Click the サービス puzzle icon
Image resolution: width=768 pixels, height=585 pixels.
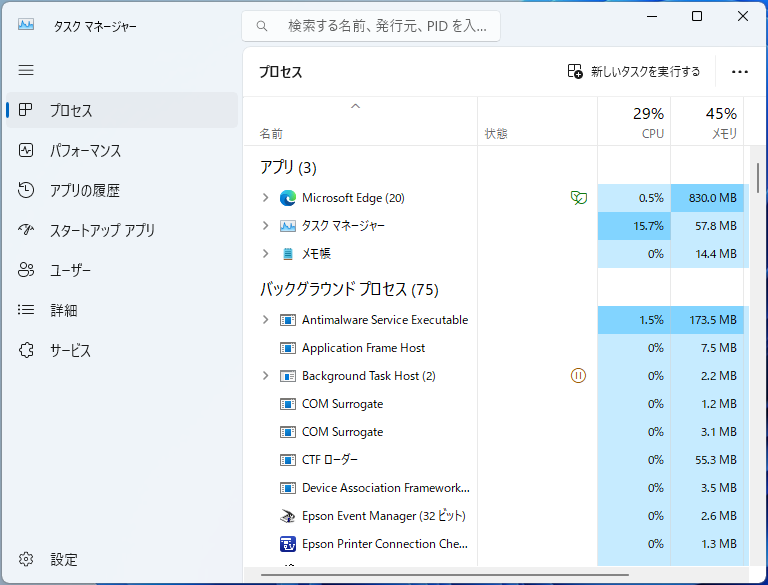tap(25, 350)
